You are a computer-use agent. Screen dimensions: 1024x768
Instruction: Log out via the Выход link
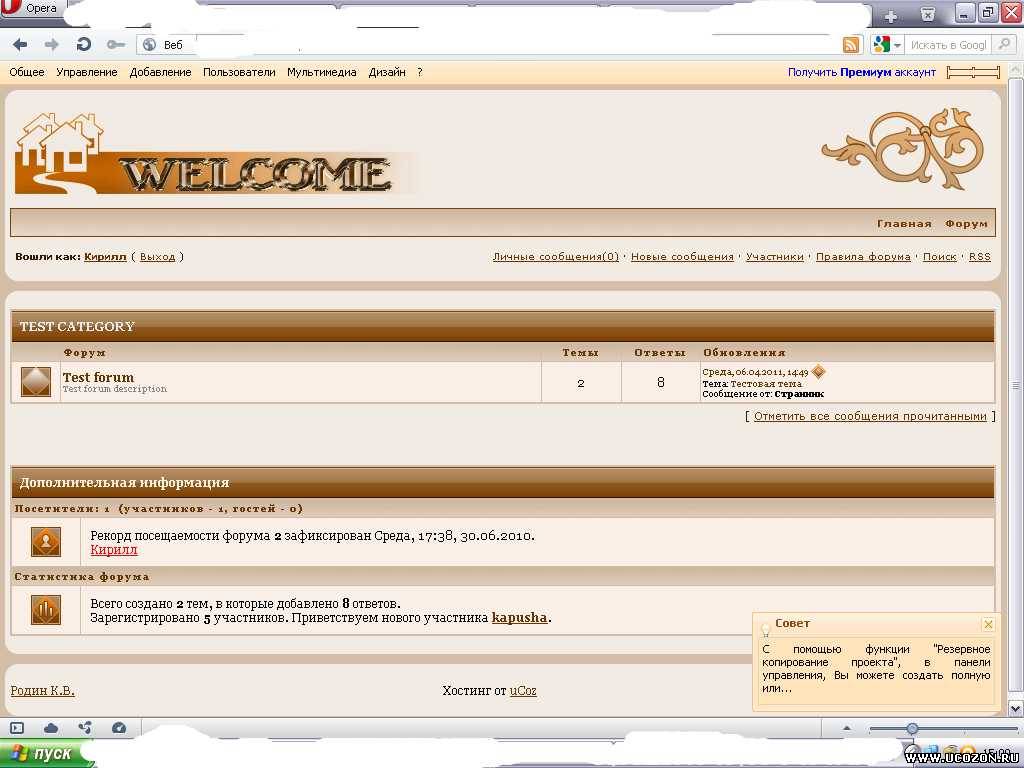(157, 257)
